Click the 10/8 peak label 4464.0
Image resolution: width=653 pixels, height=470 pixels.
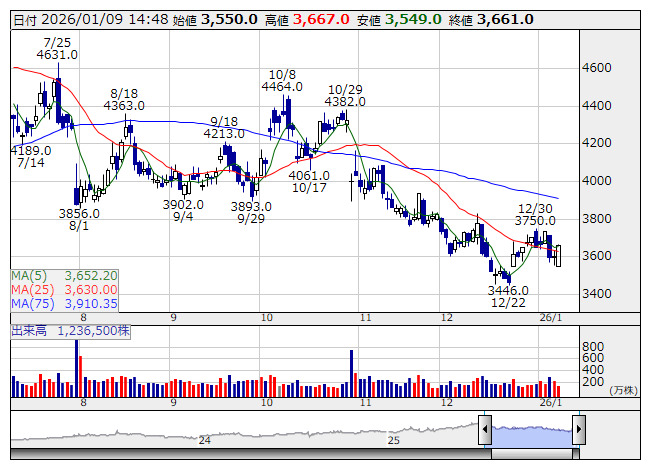[x=282, y=87]
